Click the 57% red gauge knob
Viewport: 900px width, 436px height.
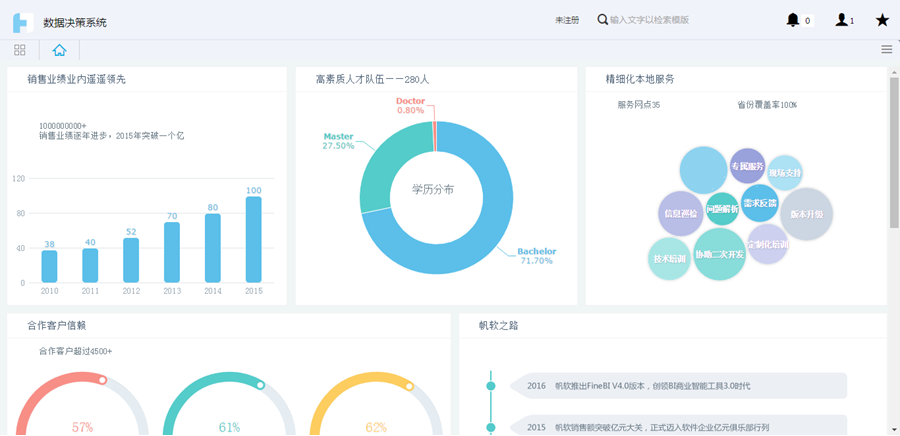102,380
